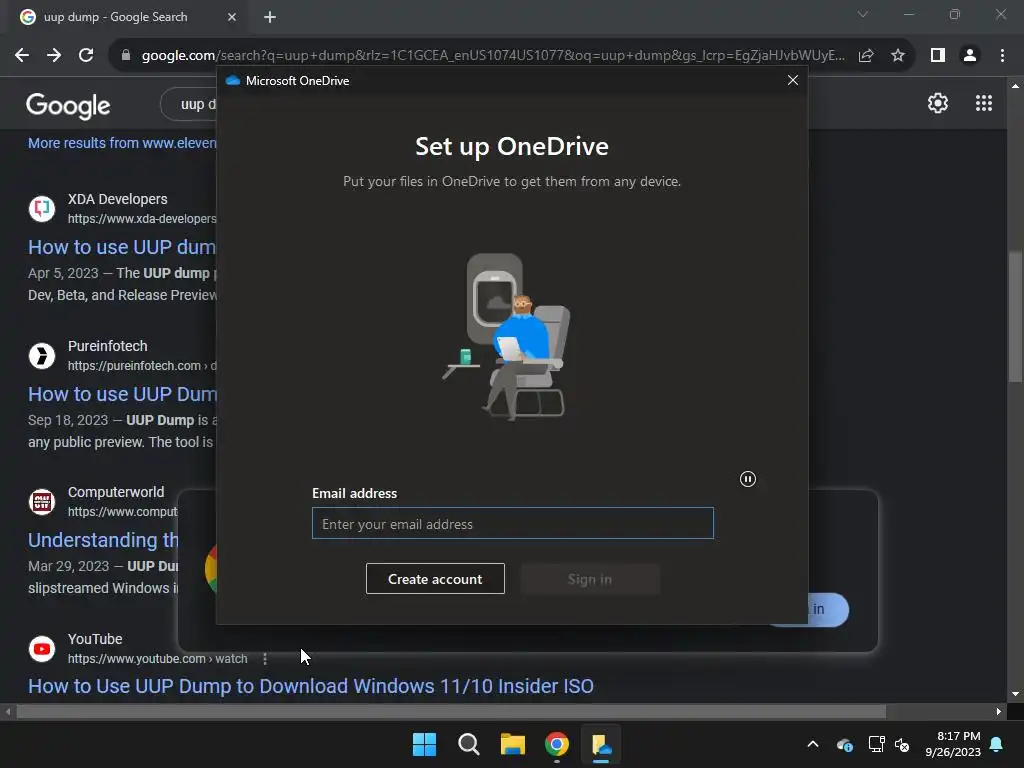Open a new Chrome tab
The image size is (1024, 768).
pos(270,17)
